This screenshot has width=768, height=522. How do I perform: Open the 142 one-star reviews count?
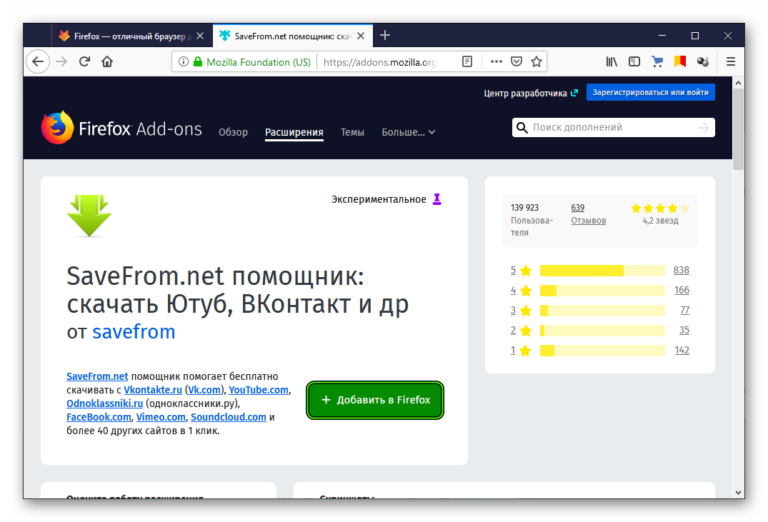click(x=682, y=351)
